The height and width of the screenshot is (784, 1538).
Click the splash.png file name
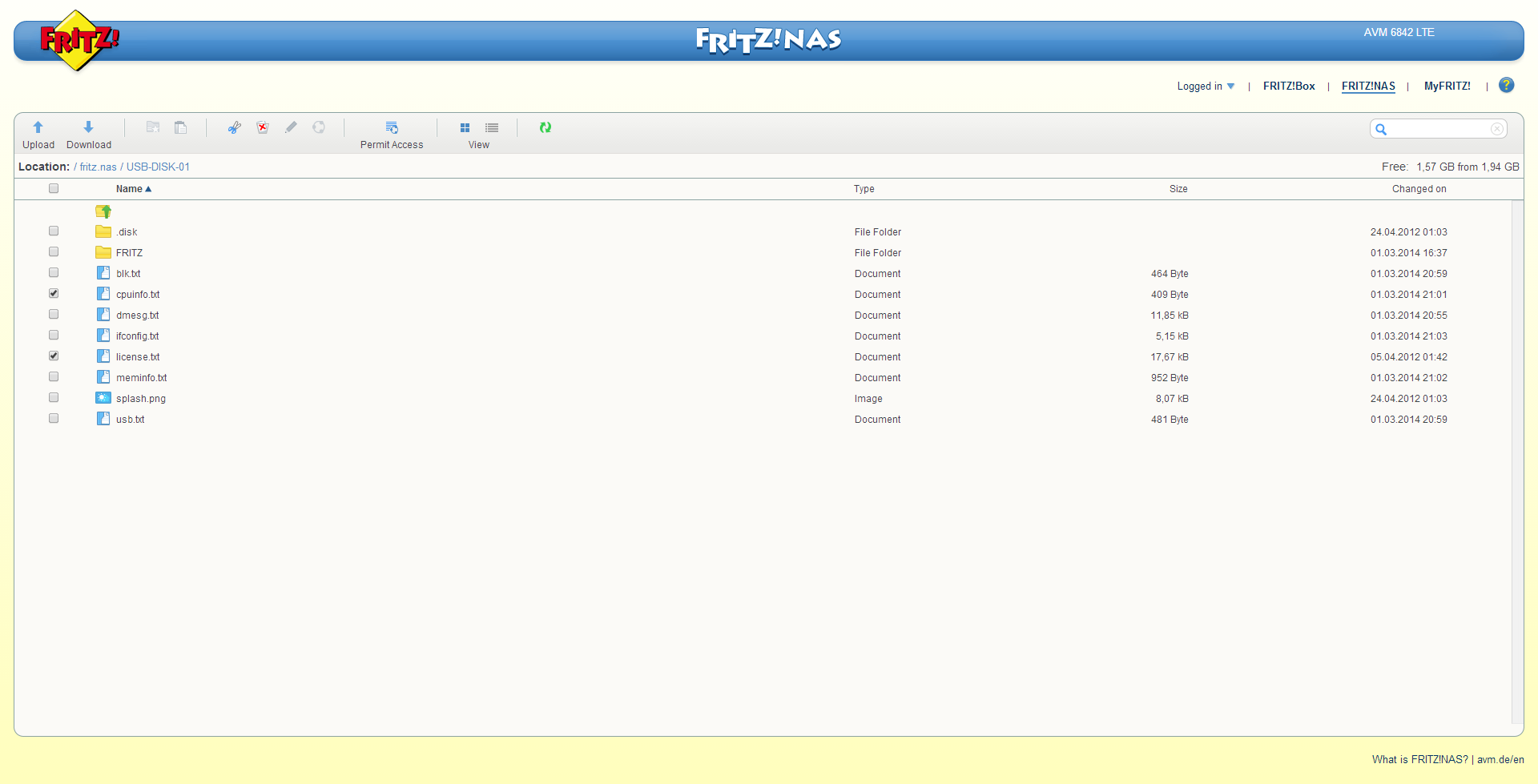141,399
